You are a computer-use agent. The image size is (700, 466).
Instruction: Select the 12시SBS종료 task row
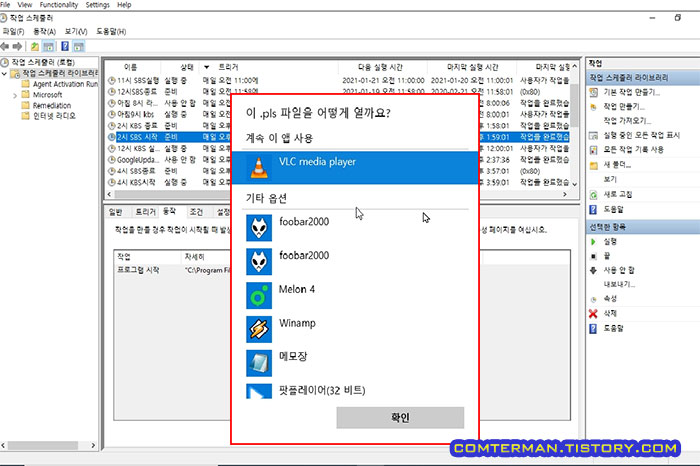click(338, 92)
